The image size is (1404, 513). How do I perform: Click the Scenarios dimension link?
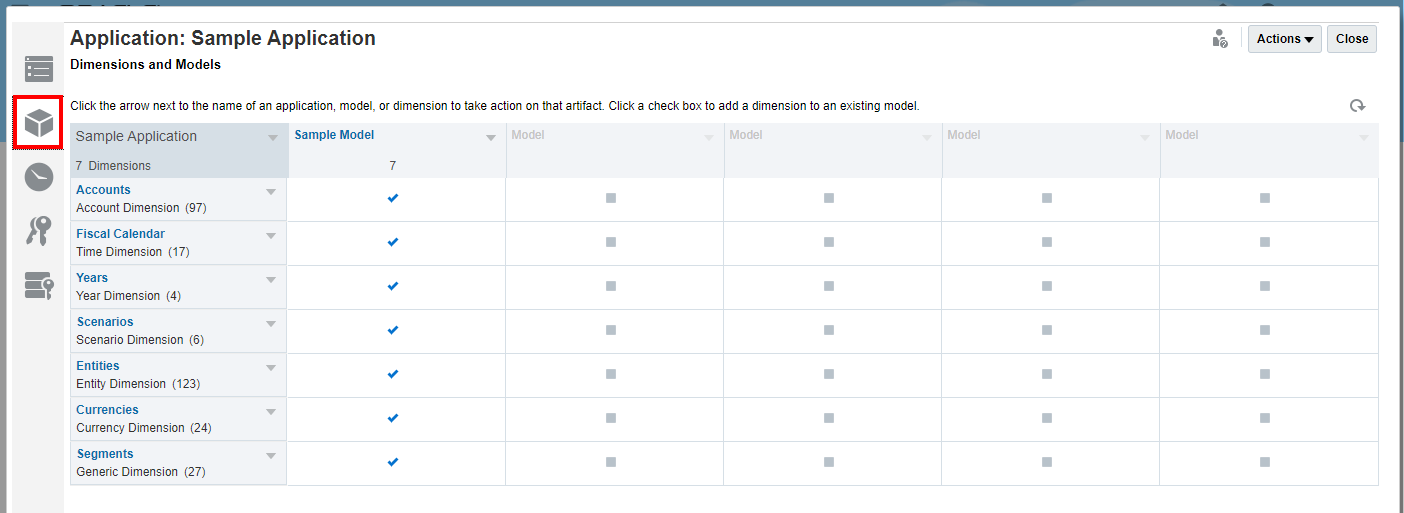pos(105,322)
